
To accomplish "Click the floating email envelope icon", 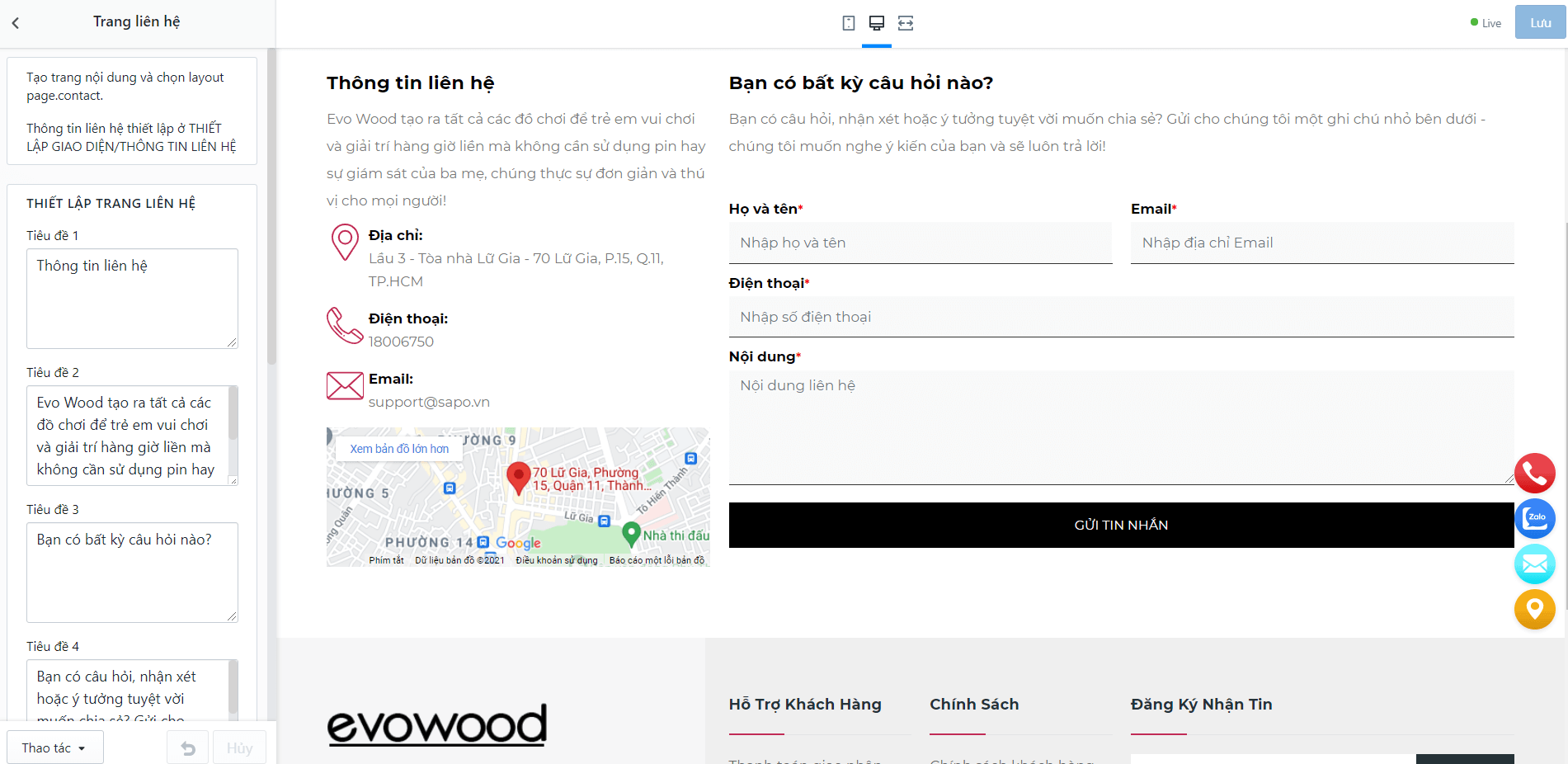I will [x=1535, y=564].
